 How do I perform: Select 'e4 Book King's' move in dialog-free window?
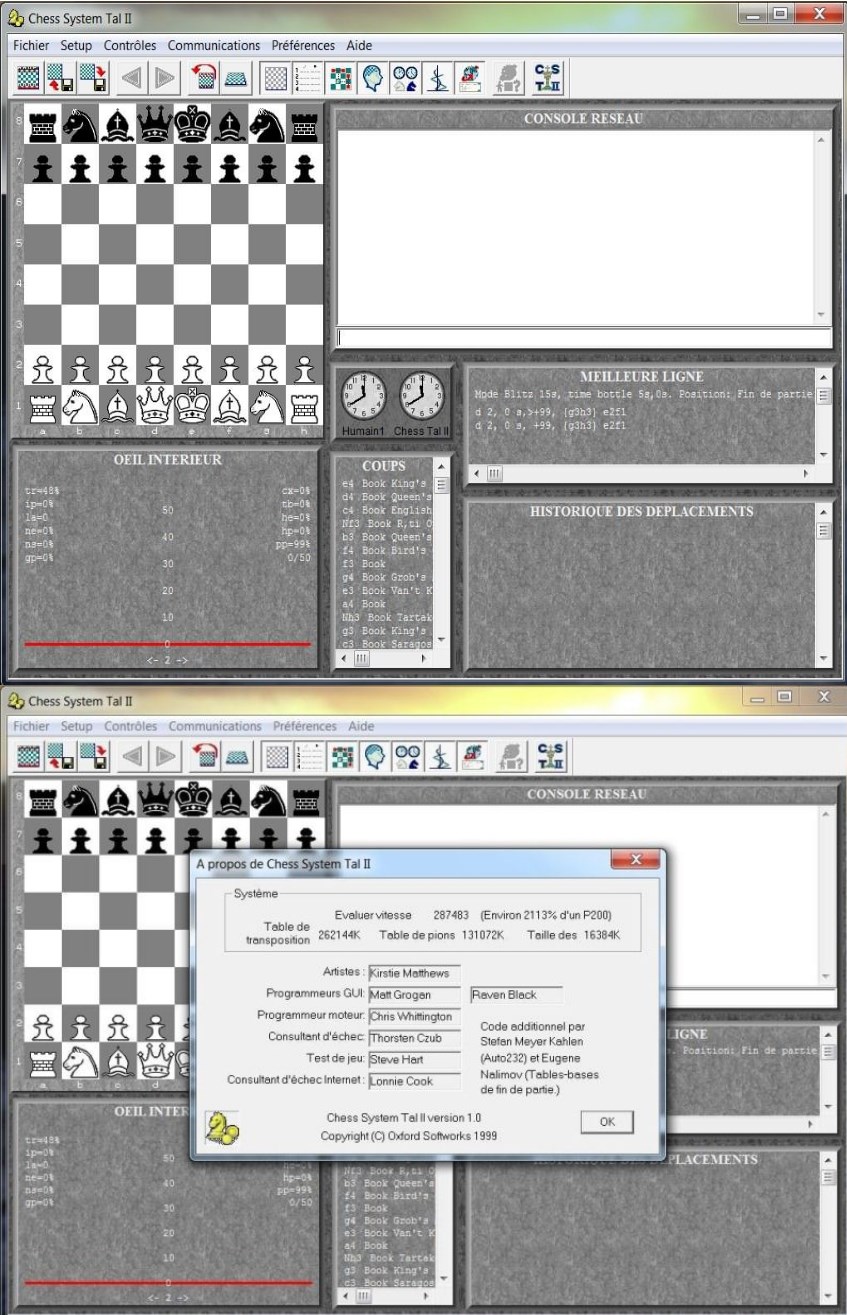(386, 484)
